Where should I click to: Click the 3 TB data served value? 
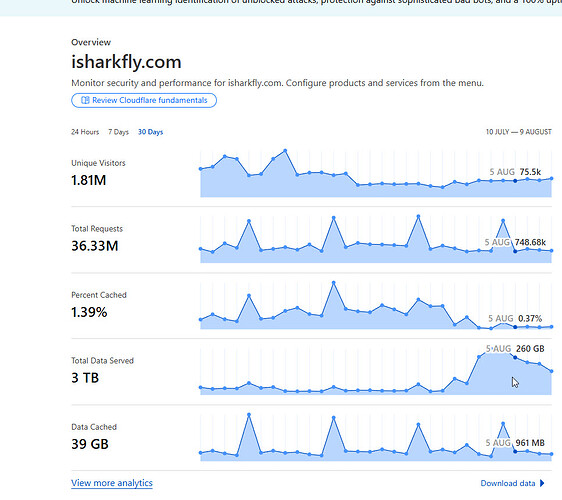(x=85, y=378)
